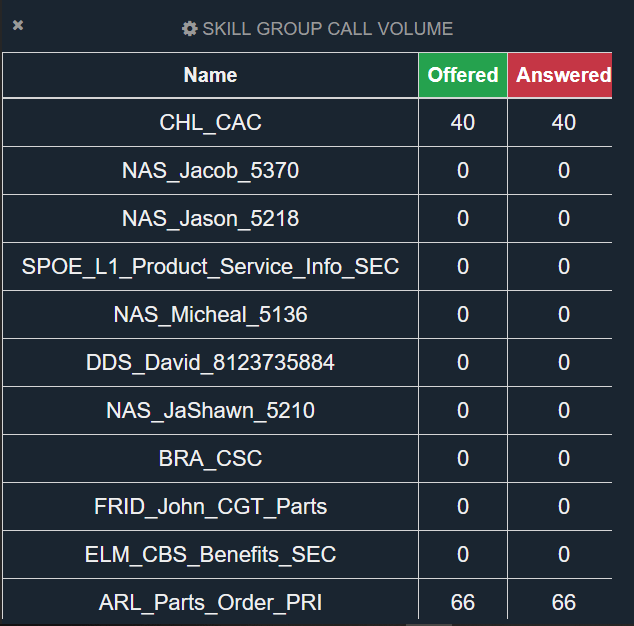The image size is (634, 626).
Task: Select ELM_CBS_Benefits_SEC skill group
Action: [210, 555]
